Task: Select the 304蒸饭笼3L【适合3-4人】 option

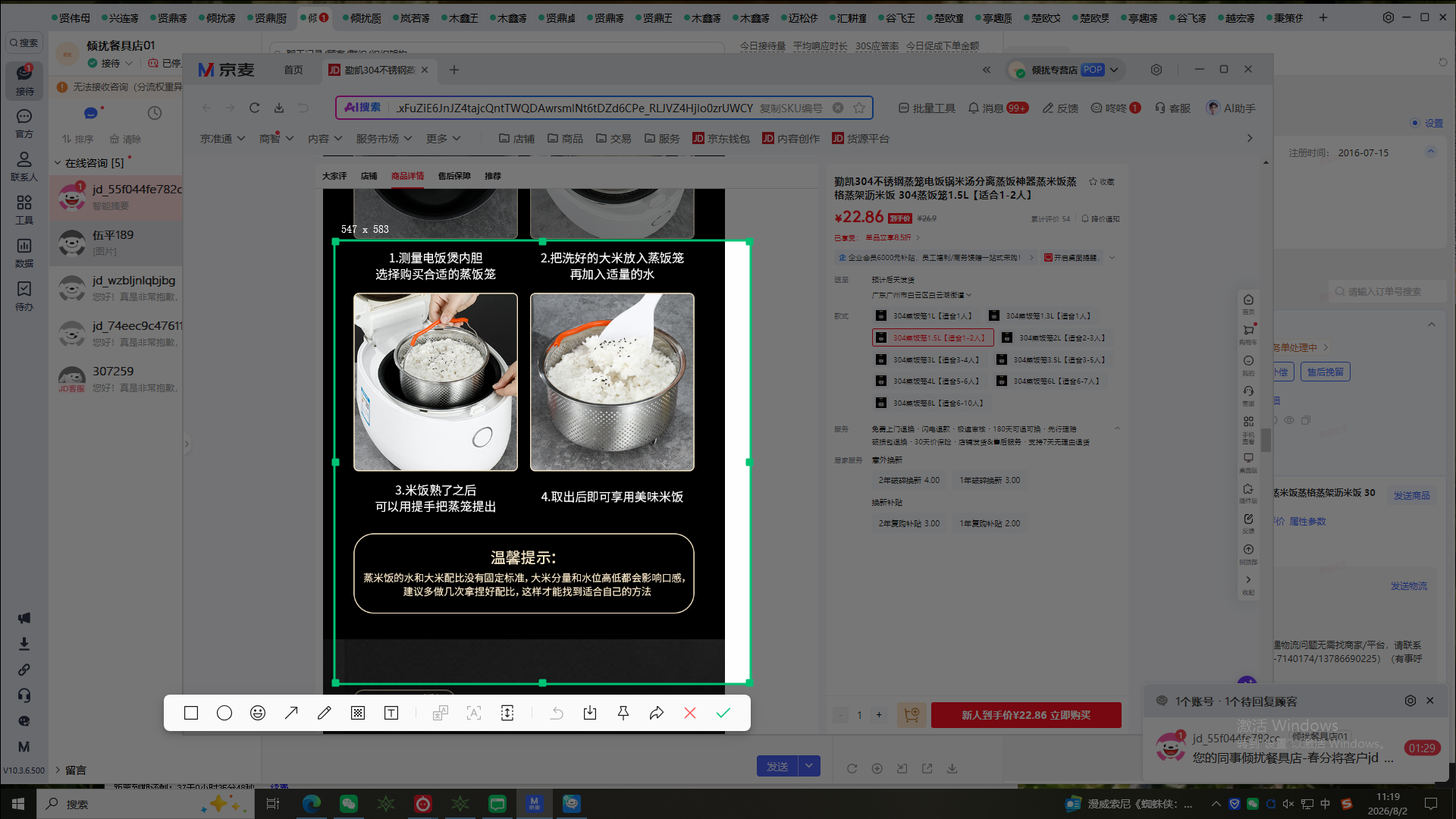Action: tap(928, 359)
